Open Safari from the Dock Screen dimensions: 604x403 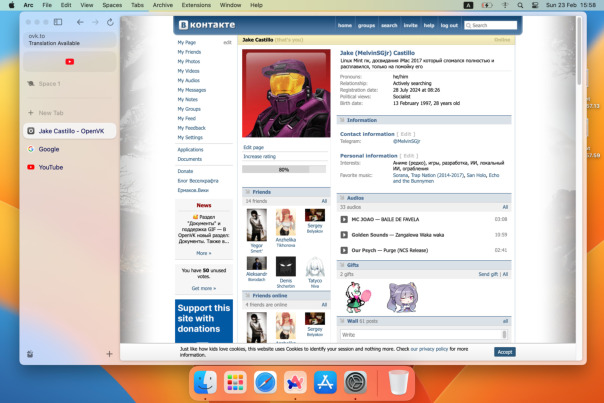[x=265, y=382]
